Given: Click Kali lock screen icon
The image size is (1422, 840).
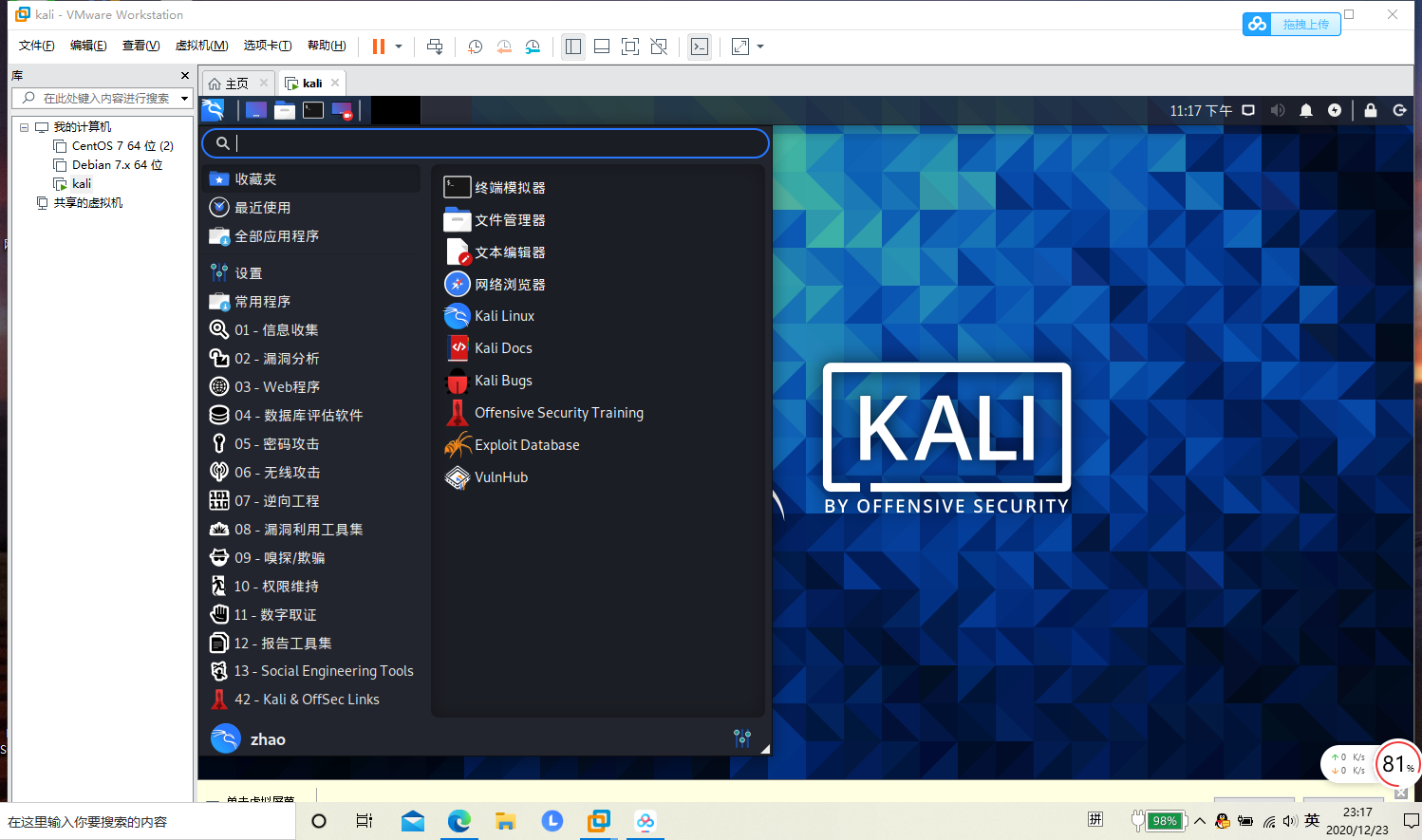Looking at the screenshot, I should [1371, 110].
